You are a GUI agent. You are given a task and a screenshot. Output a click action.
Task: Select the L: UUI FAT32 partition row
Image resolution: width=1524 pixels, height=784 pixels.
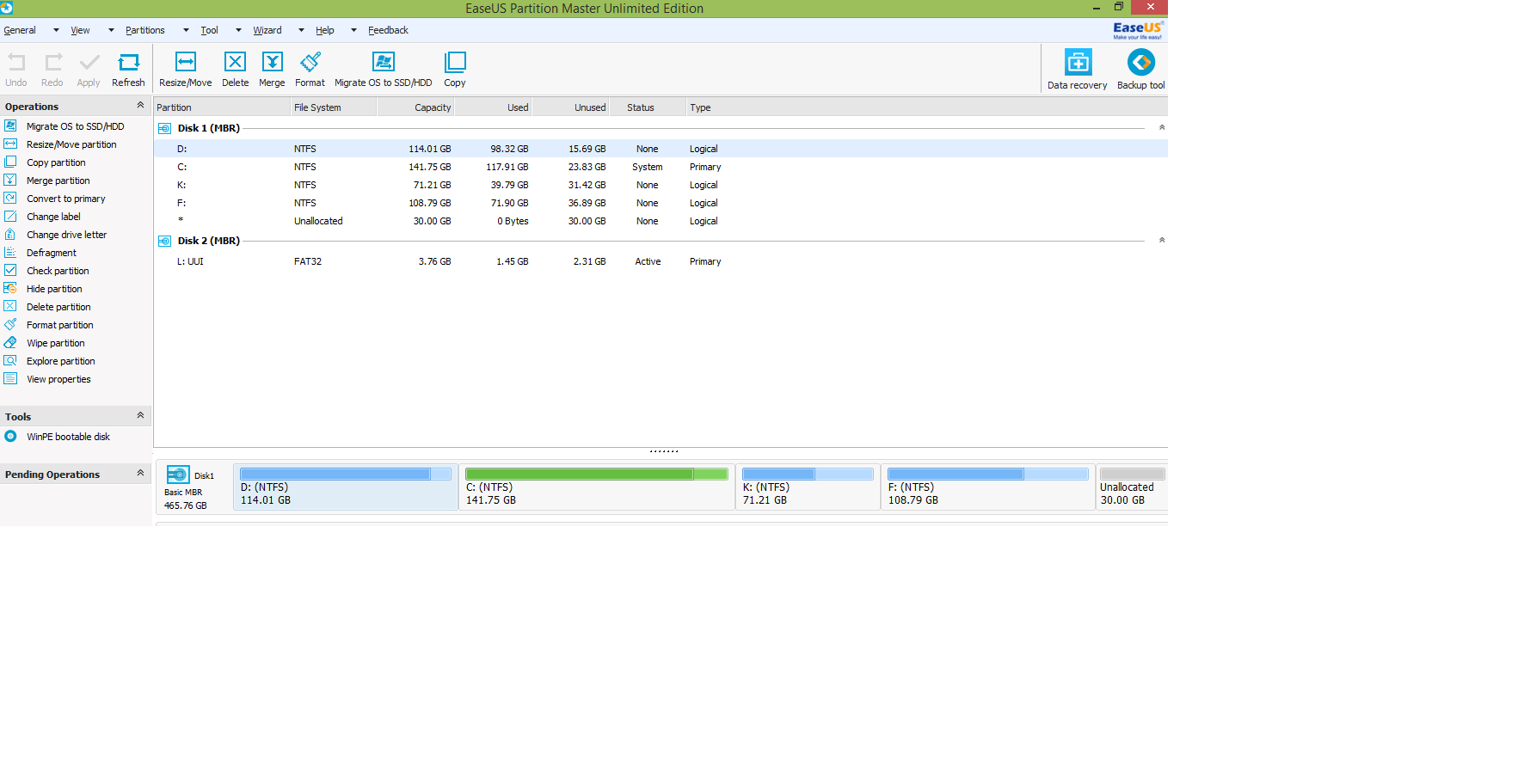coord(661,261)
